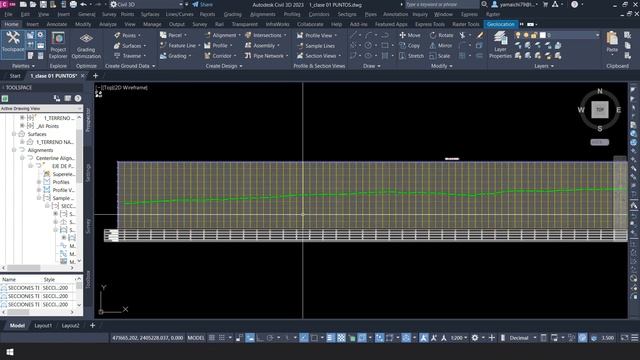Open the Alignment dropdown in ribbon
Screen dimensions: 640x360
pos(222,35)
